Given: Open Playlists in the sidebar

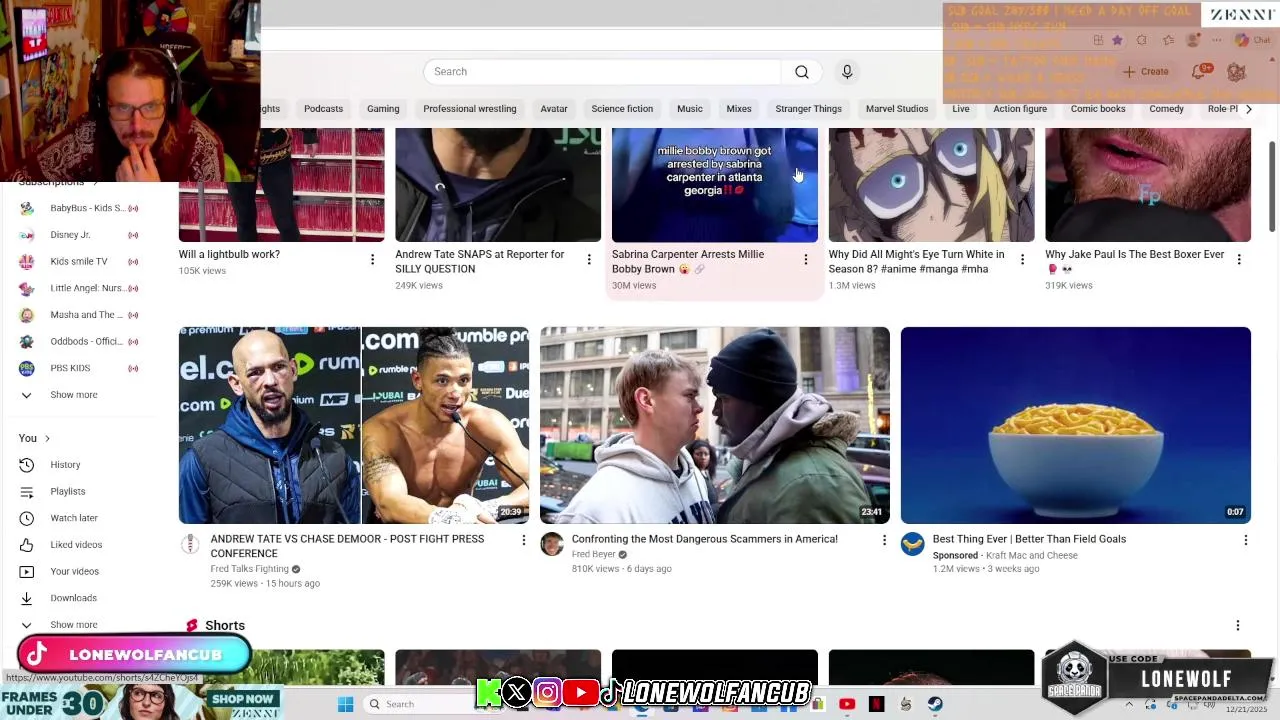Looking at the screenshot, I should (67, 492).
